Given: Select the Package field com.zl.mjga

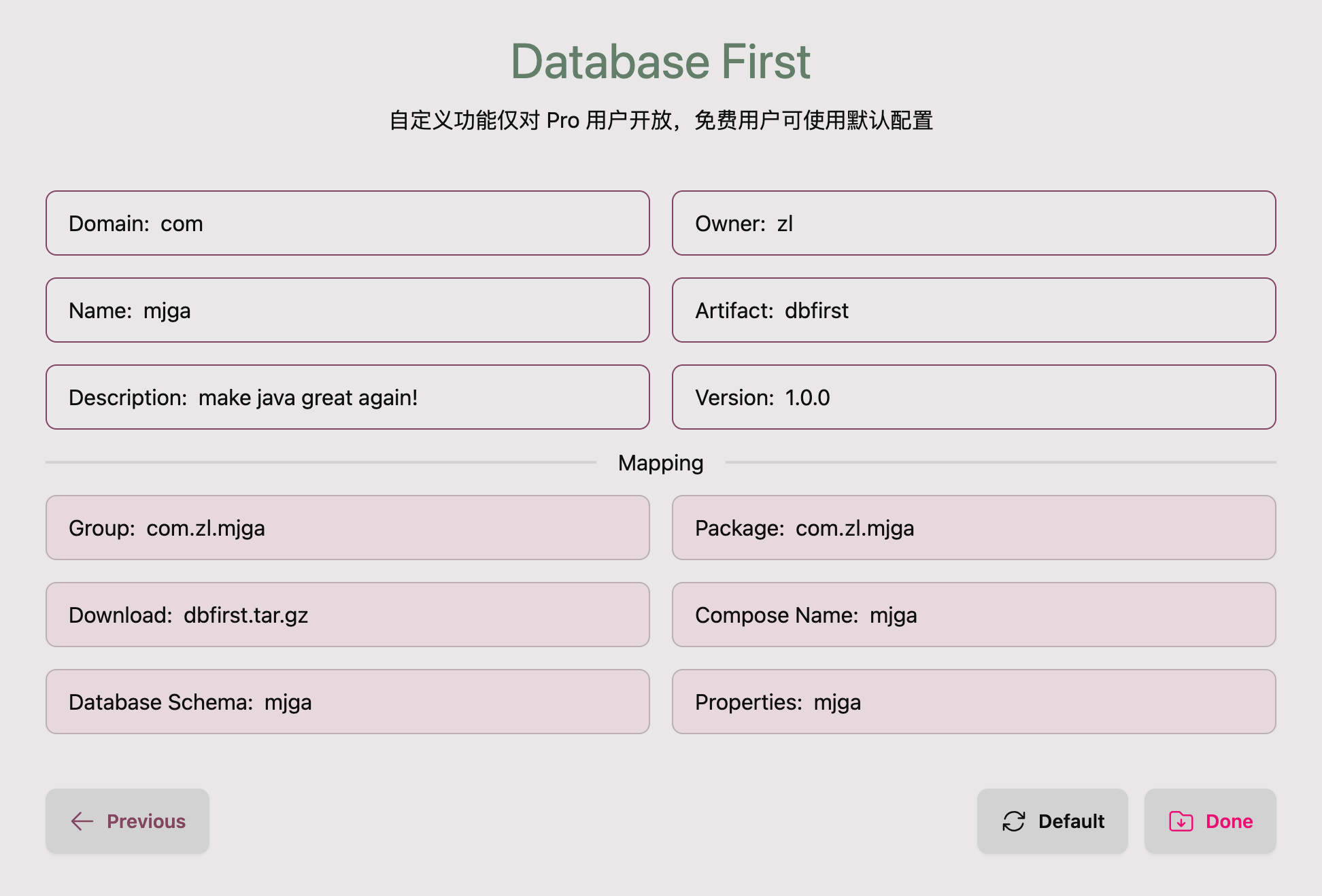Looking at the screenshot, I should [973, 528].
